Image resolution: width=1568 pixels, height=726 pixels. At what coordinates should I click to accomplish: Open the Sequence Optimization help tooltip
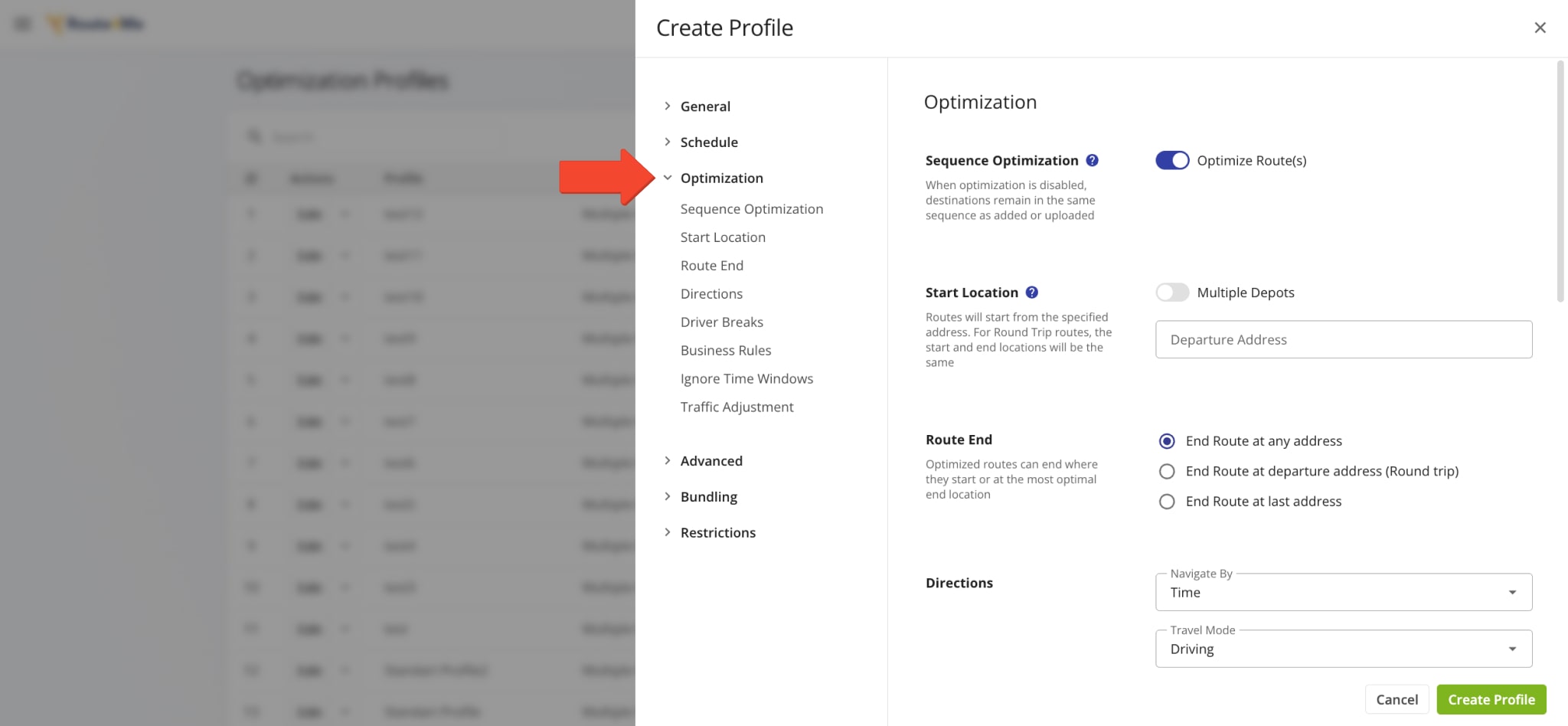click(x=1093, y=160)
